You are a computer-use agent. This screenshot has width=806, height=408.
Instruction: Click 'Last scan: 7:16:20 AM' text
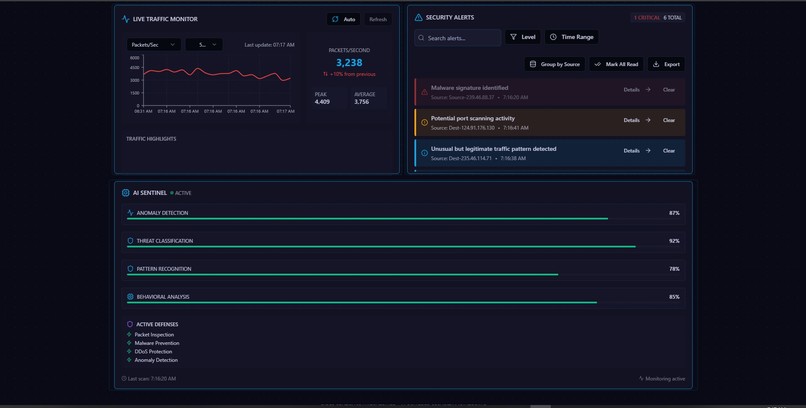pyautogui.click(x=152, y=379)
